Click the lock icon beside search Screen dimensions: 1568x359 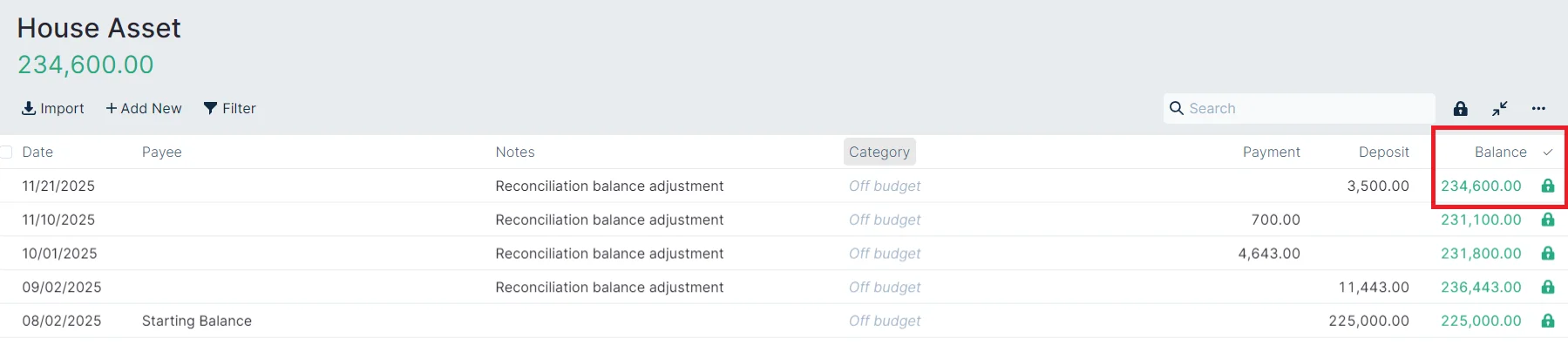[x=1460, y=109]
